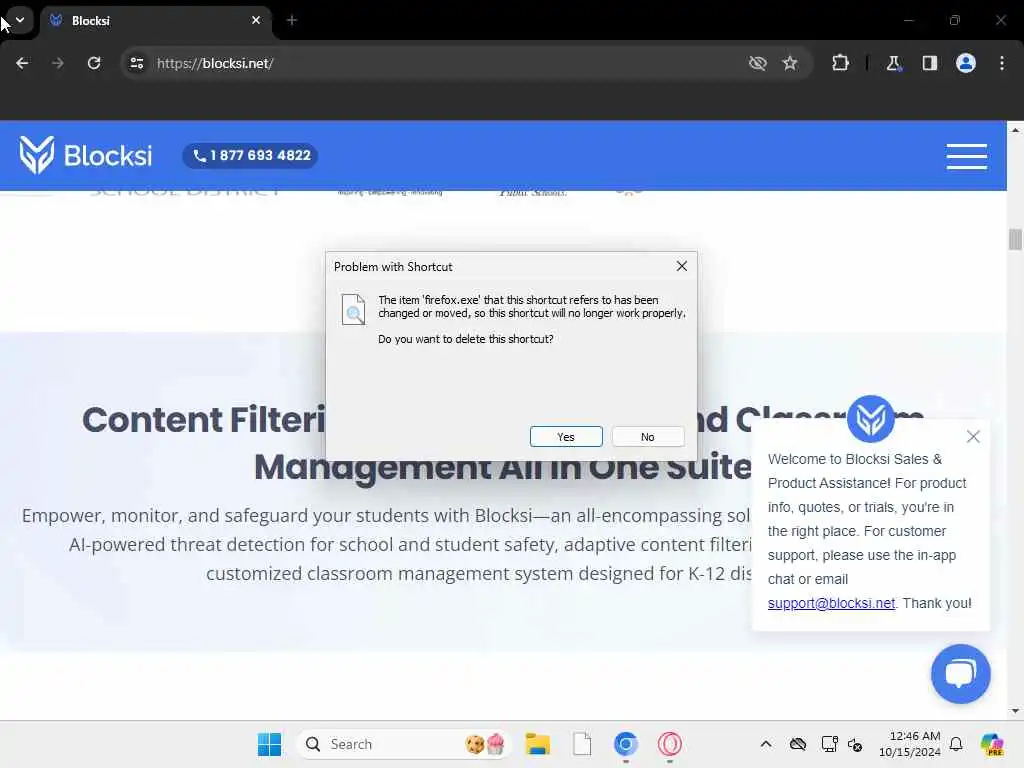The image size is (1024, 768).
Task: Open the Opera taskbar icon
Action: click(x=669, y=744)
